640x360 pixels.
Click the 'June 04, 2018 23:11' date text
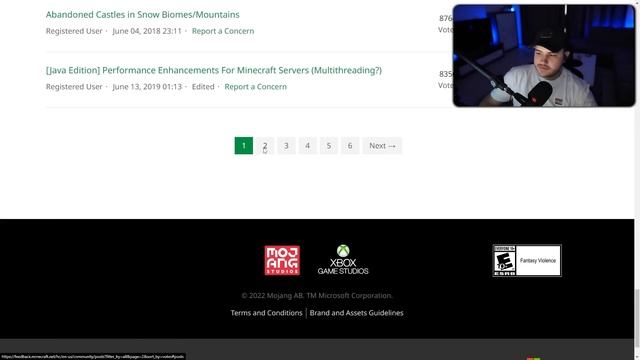147,31
